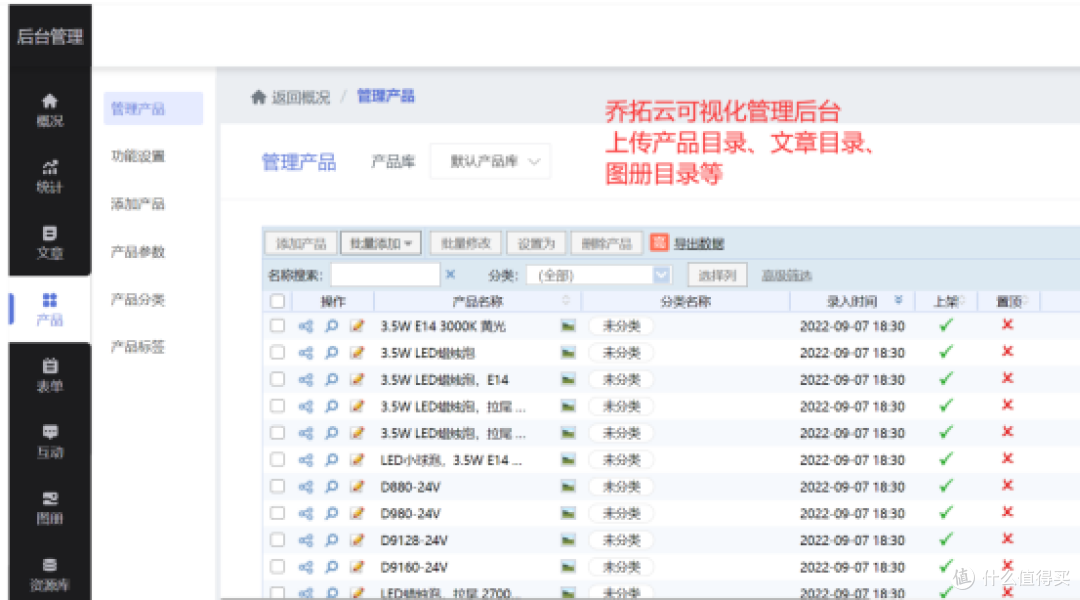Clear the name search with the X icon
This screenshot has width=1080, height=600.
(x=450, y=275)
